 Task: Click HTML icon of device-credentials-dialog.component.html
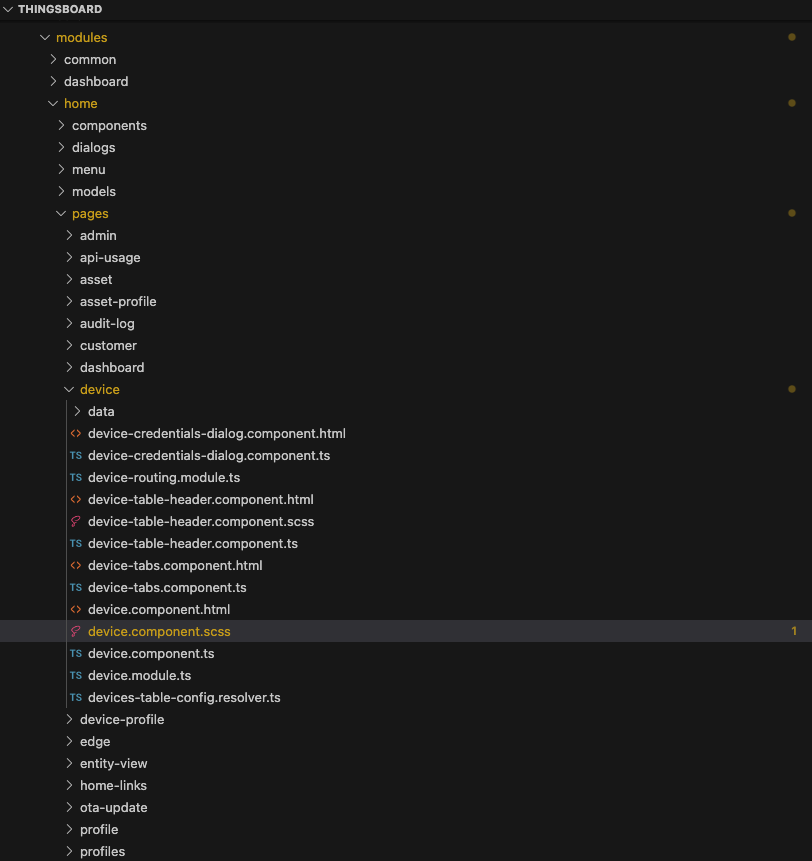(76, 434)
